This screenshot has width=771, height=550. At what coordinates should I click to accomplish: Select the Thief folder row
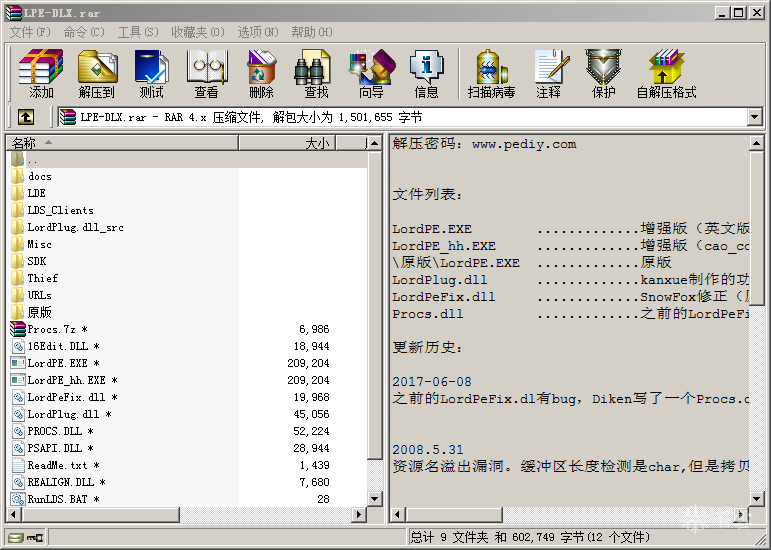click(187, 278)
